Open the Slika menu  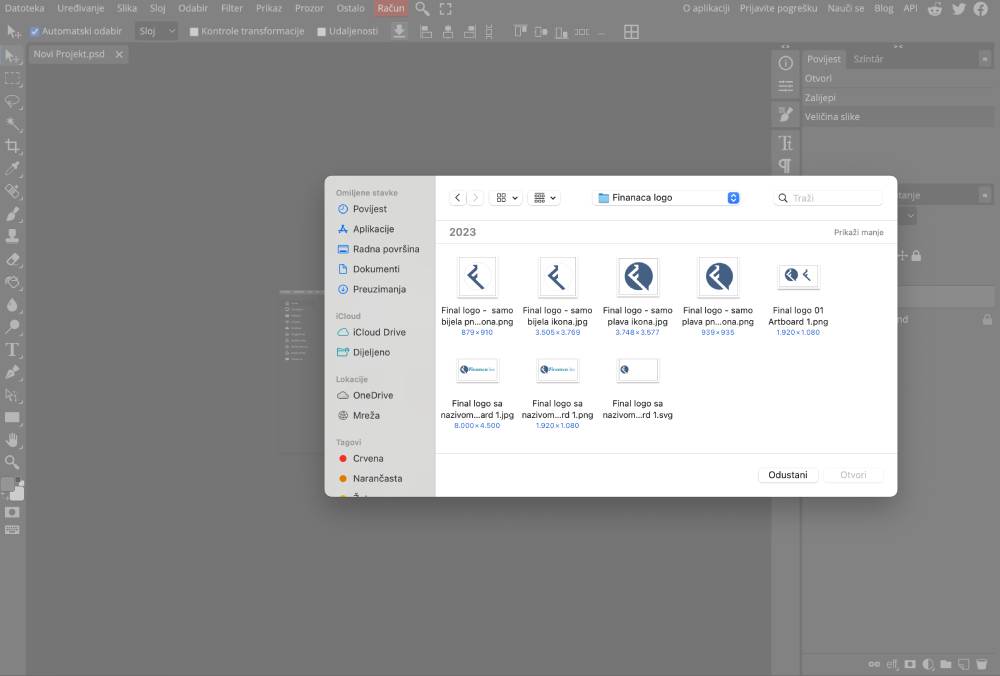(127, 8)
